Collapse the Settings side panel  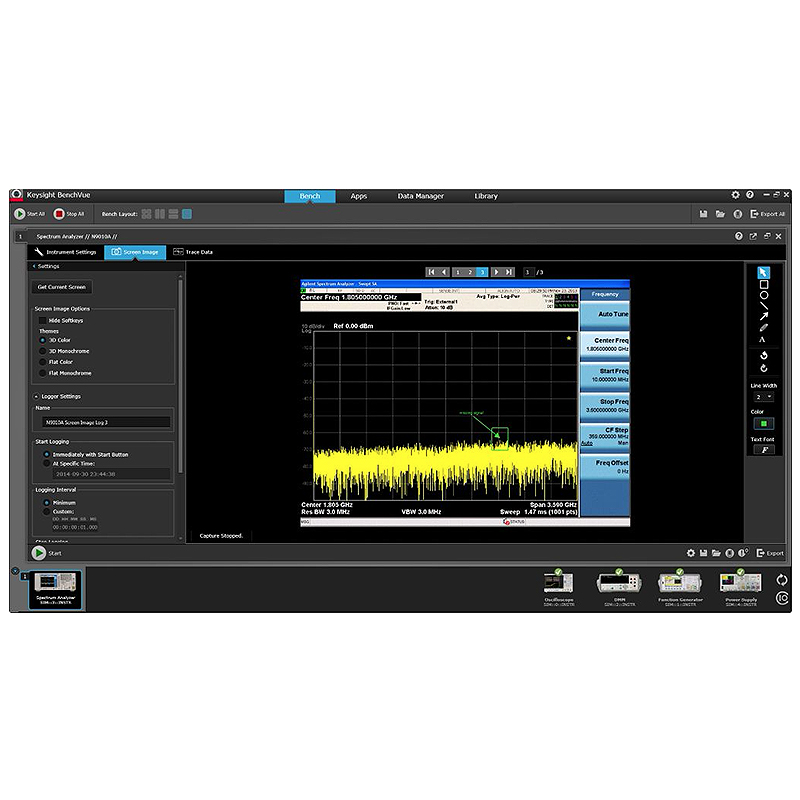click(34, 266)
